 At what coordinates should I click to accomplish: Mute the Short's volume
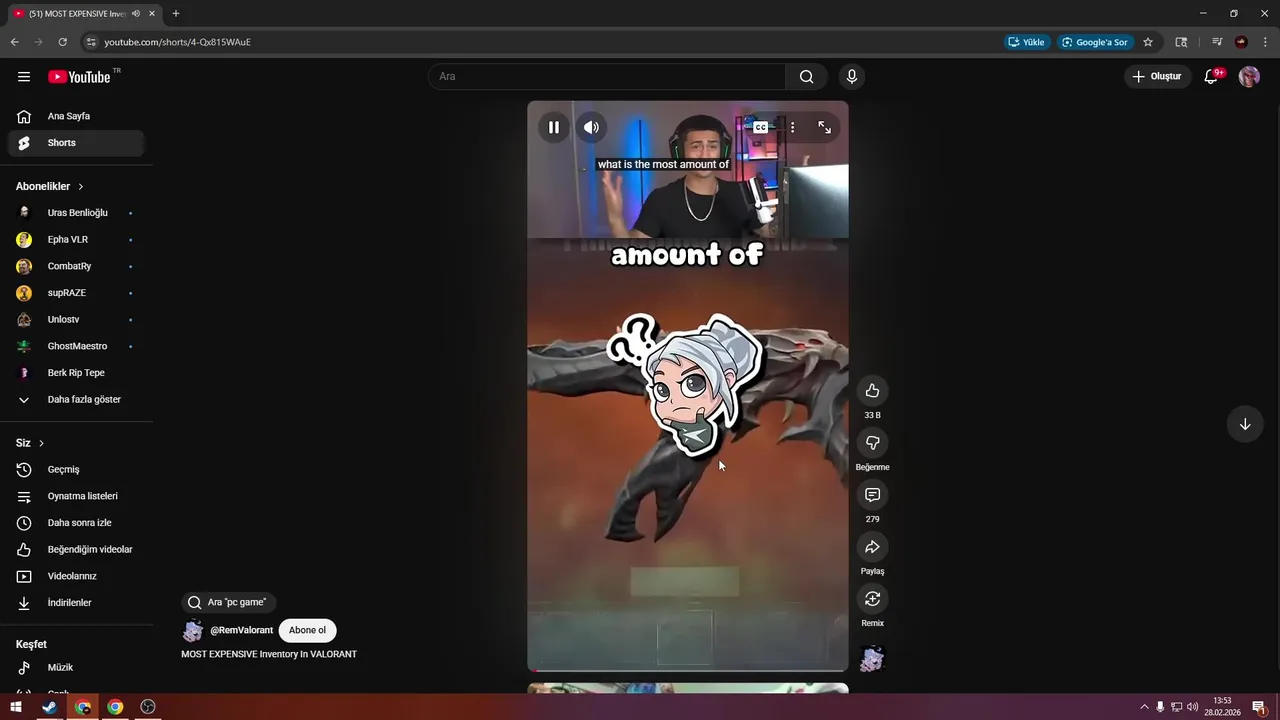point(591,127)
